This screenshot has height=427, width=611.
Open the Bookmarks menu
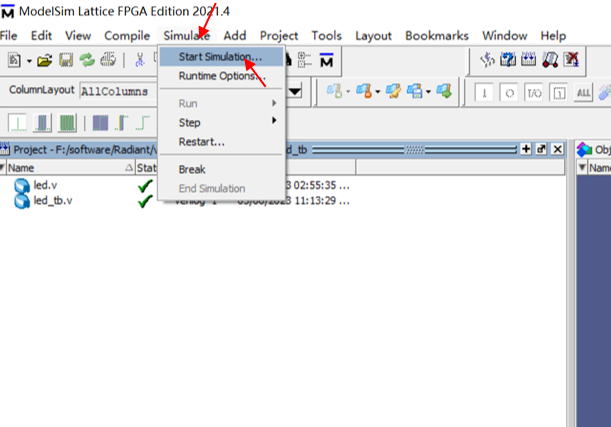(437, 36)
